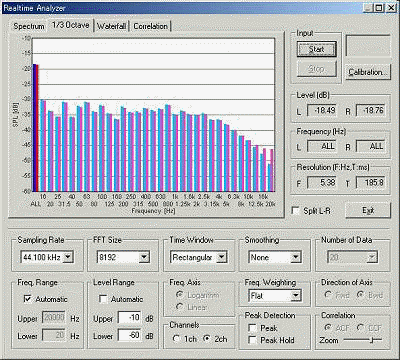The height and width of the screenshot is (360, 400).
Task: Click the Level Range Upper dB field
Action: [x=130, y=317]
